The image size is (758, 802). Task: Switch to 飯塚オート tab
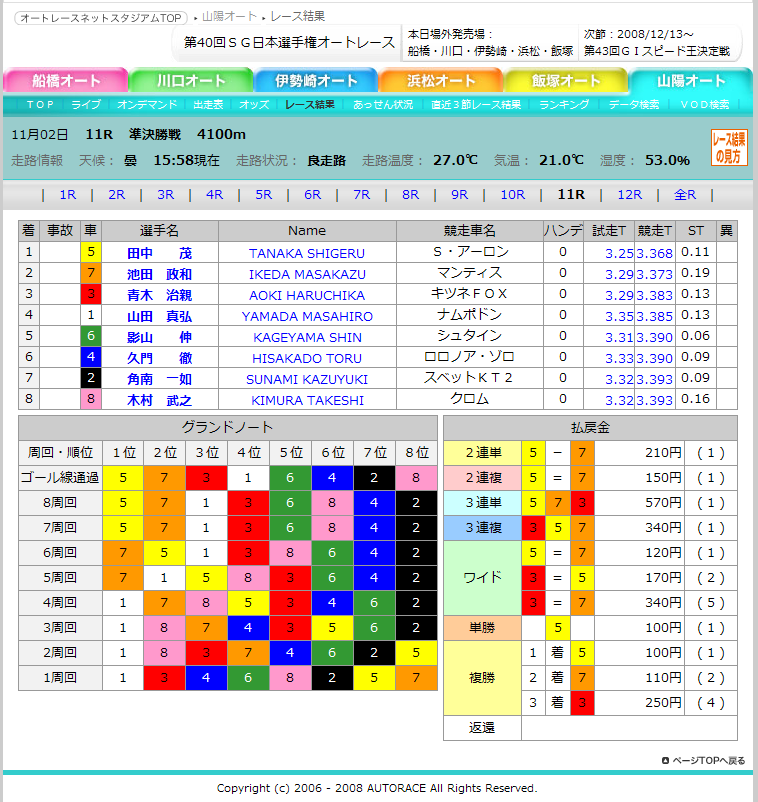point(566,80)
